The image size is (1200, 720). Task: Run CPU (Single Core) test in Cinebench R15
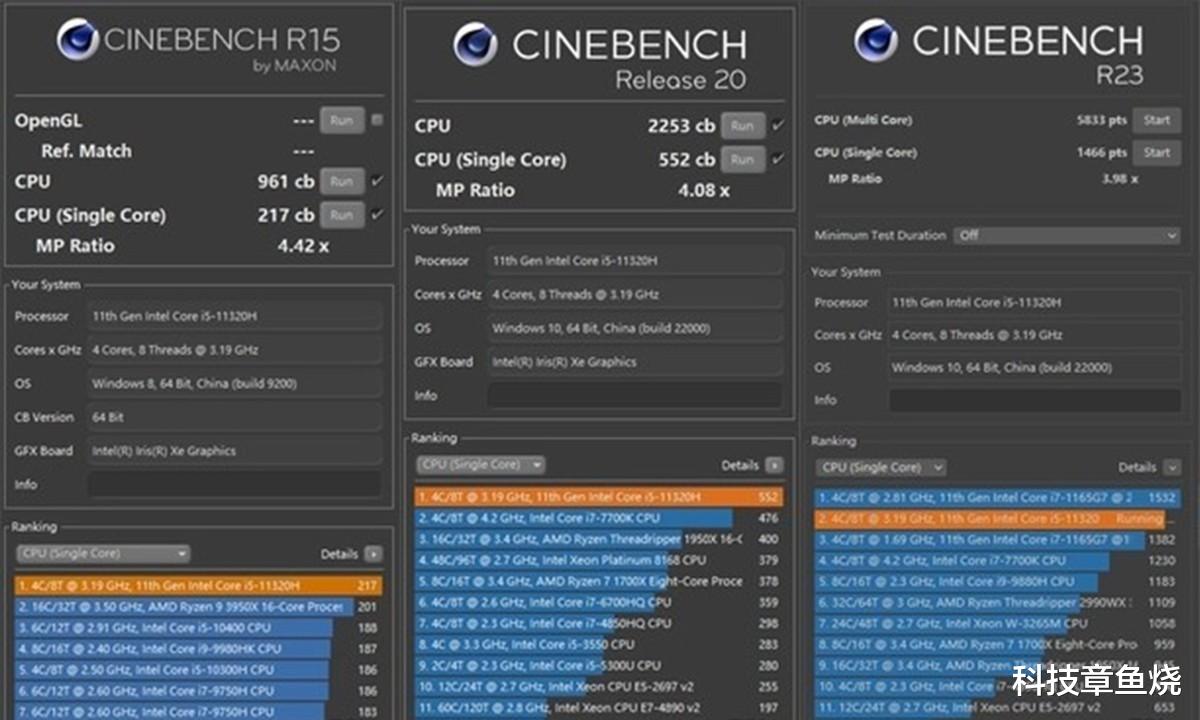point(342,215)
